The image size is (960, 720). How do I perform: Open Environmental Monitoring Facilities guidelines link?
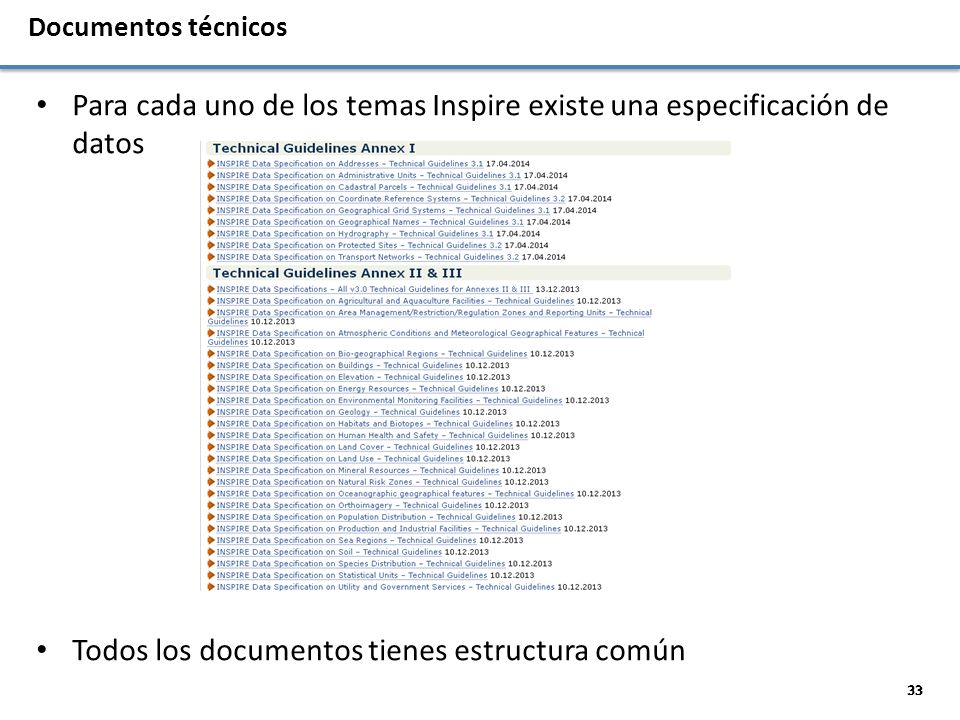(389, 400)
